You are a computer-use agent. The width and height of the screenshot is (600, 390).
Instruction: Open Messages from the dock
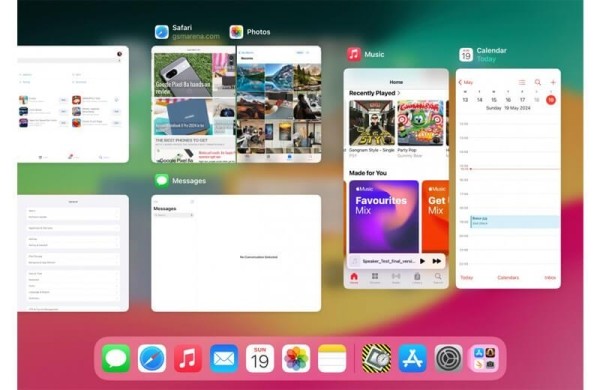pos(116,359)
